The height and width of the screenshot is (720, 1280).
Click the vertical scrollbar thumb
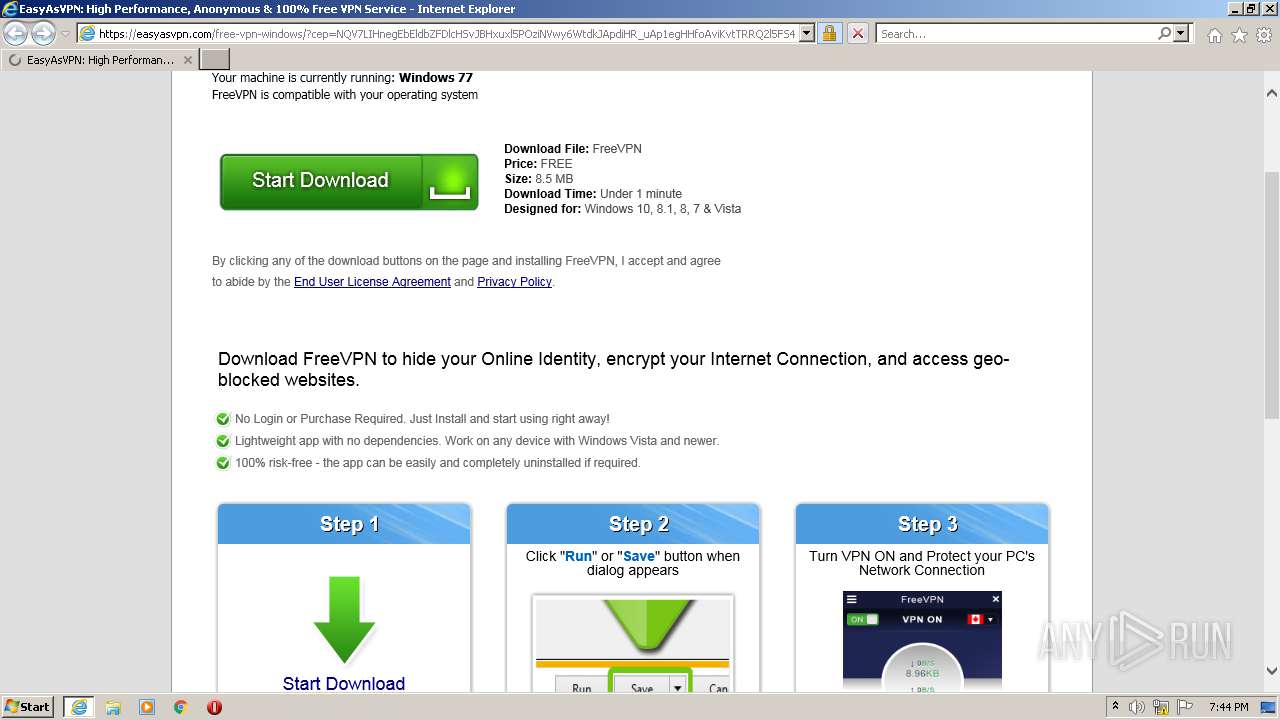click(1272, 295)
